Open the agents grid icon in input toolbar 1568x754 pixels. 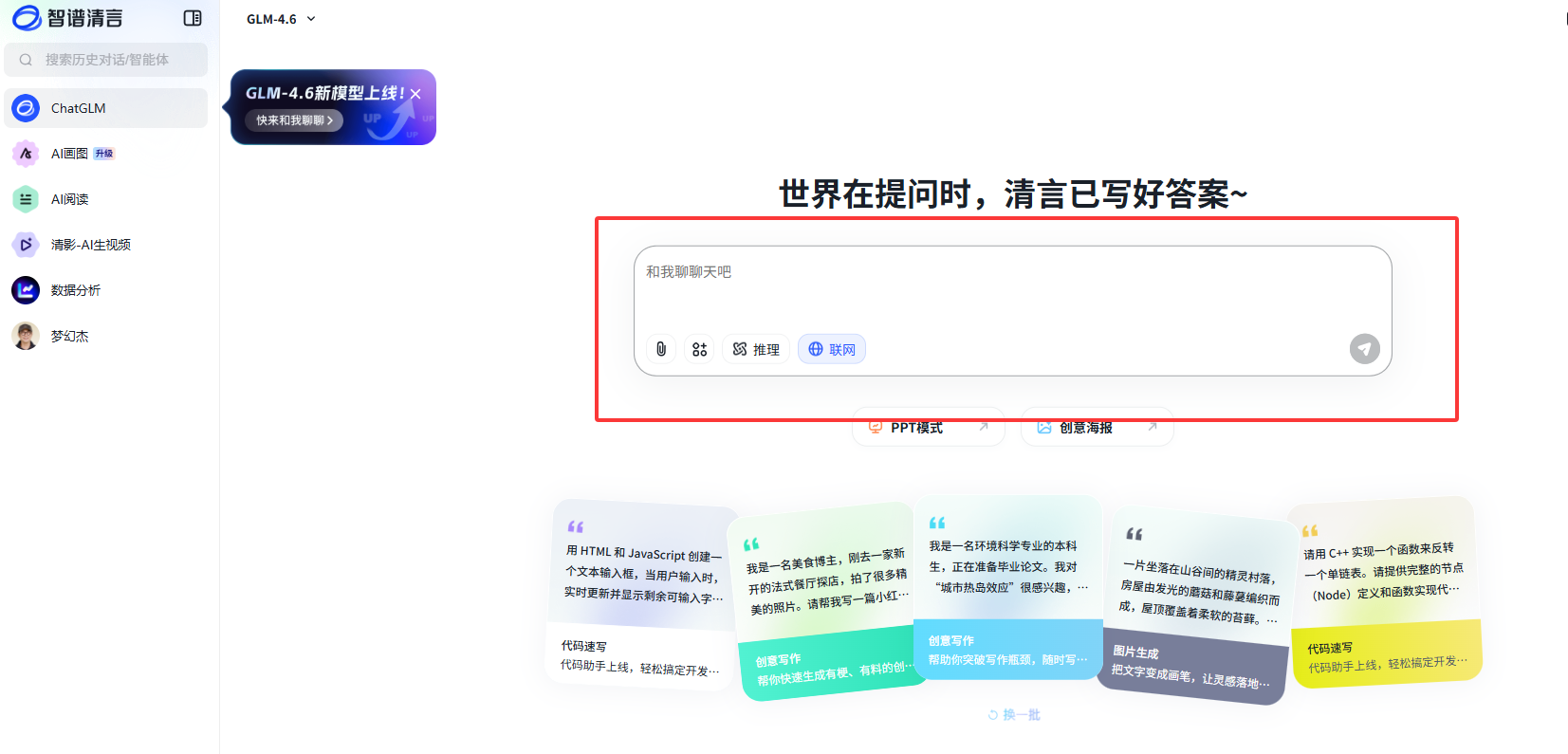pos(699,349)
